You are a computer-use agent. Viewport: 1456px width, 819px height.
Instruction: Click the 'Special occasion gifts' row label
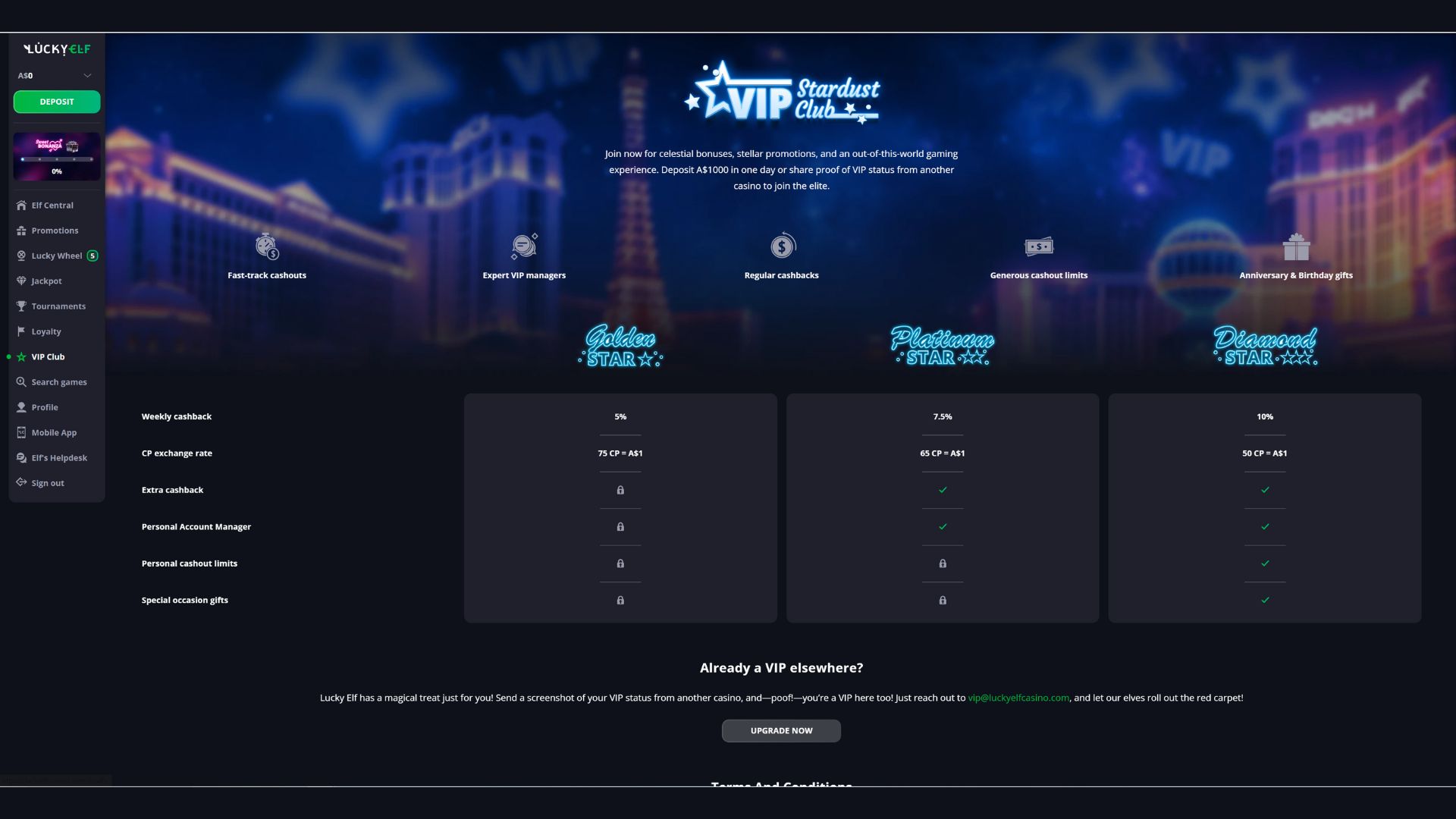pyautogui.click(x=185, y=600)
